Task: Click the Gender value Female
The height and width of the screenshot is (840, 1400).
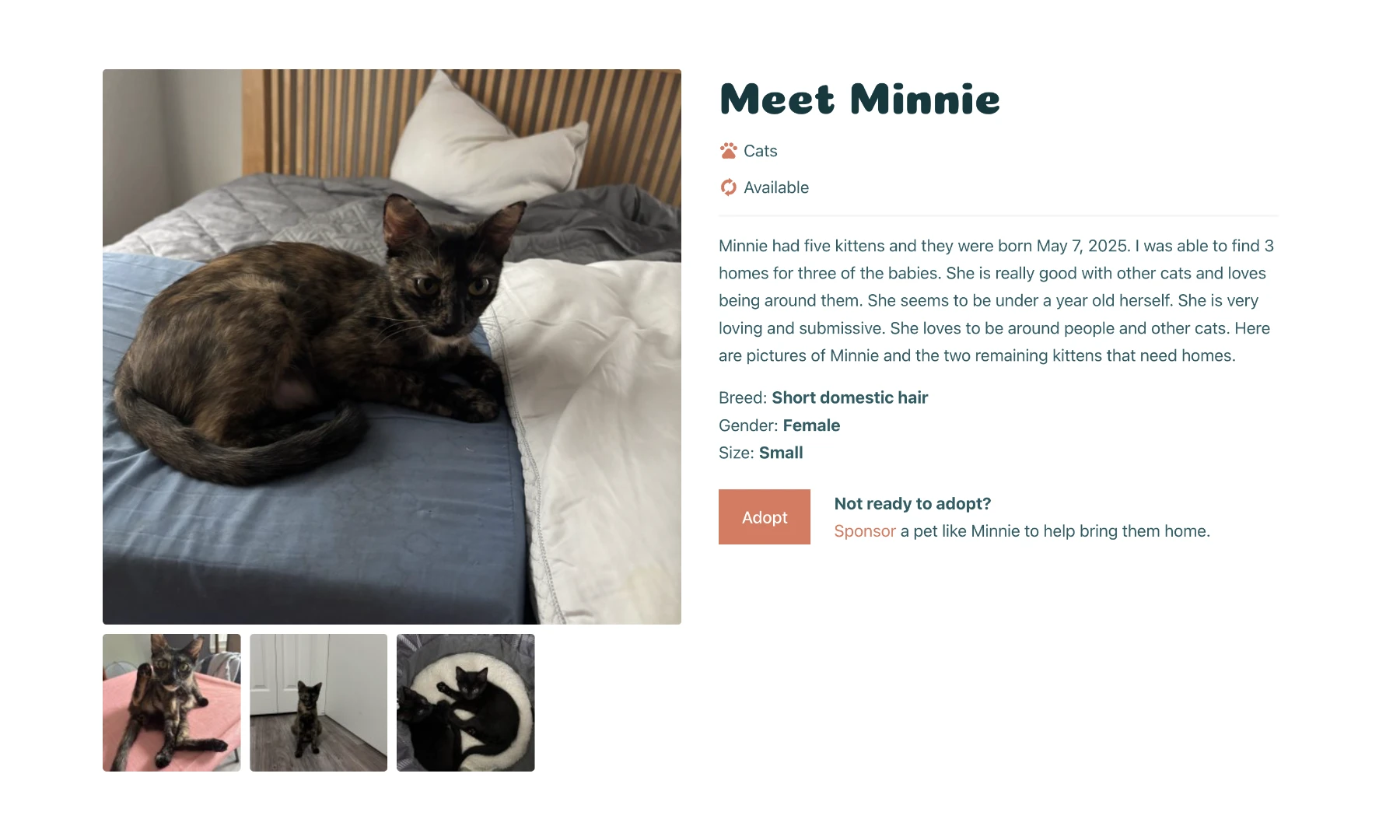Action: (811, 425)
